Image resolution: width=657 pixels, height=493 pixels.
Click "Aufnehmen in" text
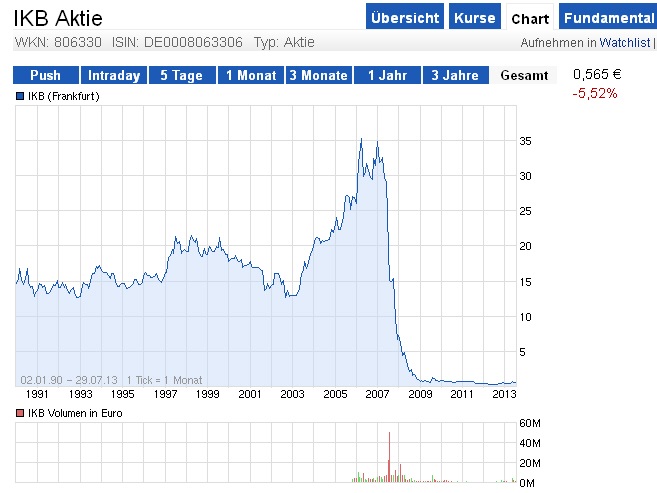pyautogui.click(x=558, y=43)
